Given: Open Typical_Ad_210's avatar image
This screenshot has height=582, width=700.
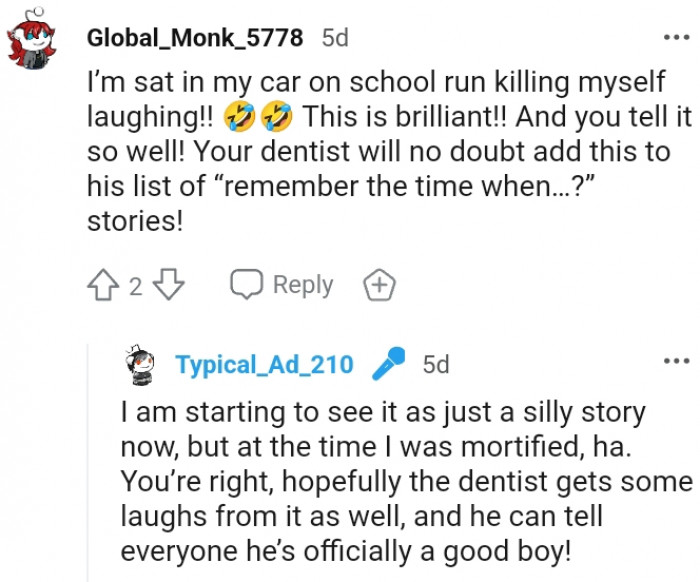Looking at the screenshot, I should point(141,367).
